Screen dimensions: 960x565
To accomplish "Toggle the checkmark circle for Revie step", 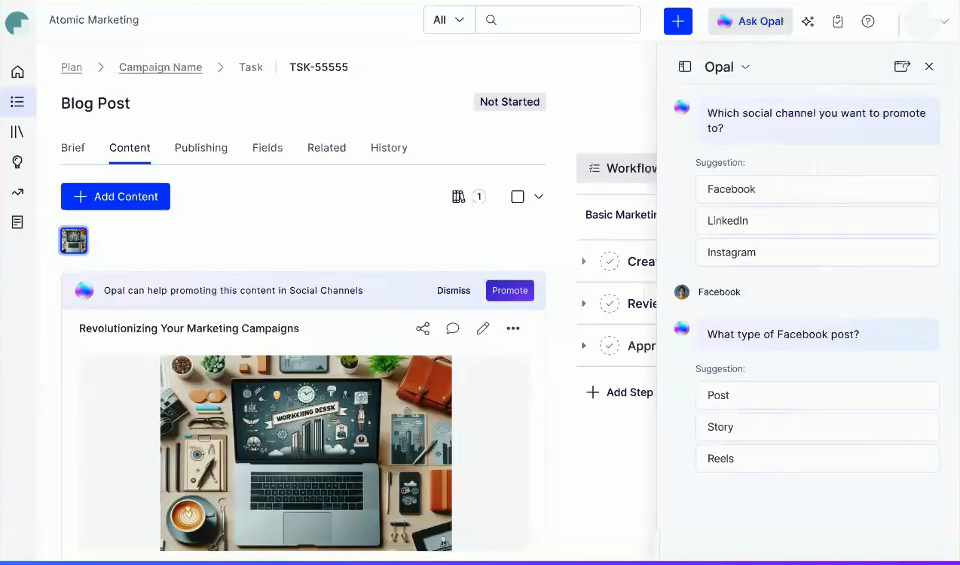I will click(x=609, y=304).
